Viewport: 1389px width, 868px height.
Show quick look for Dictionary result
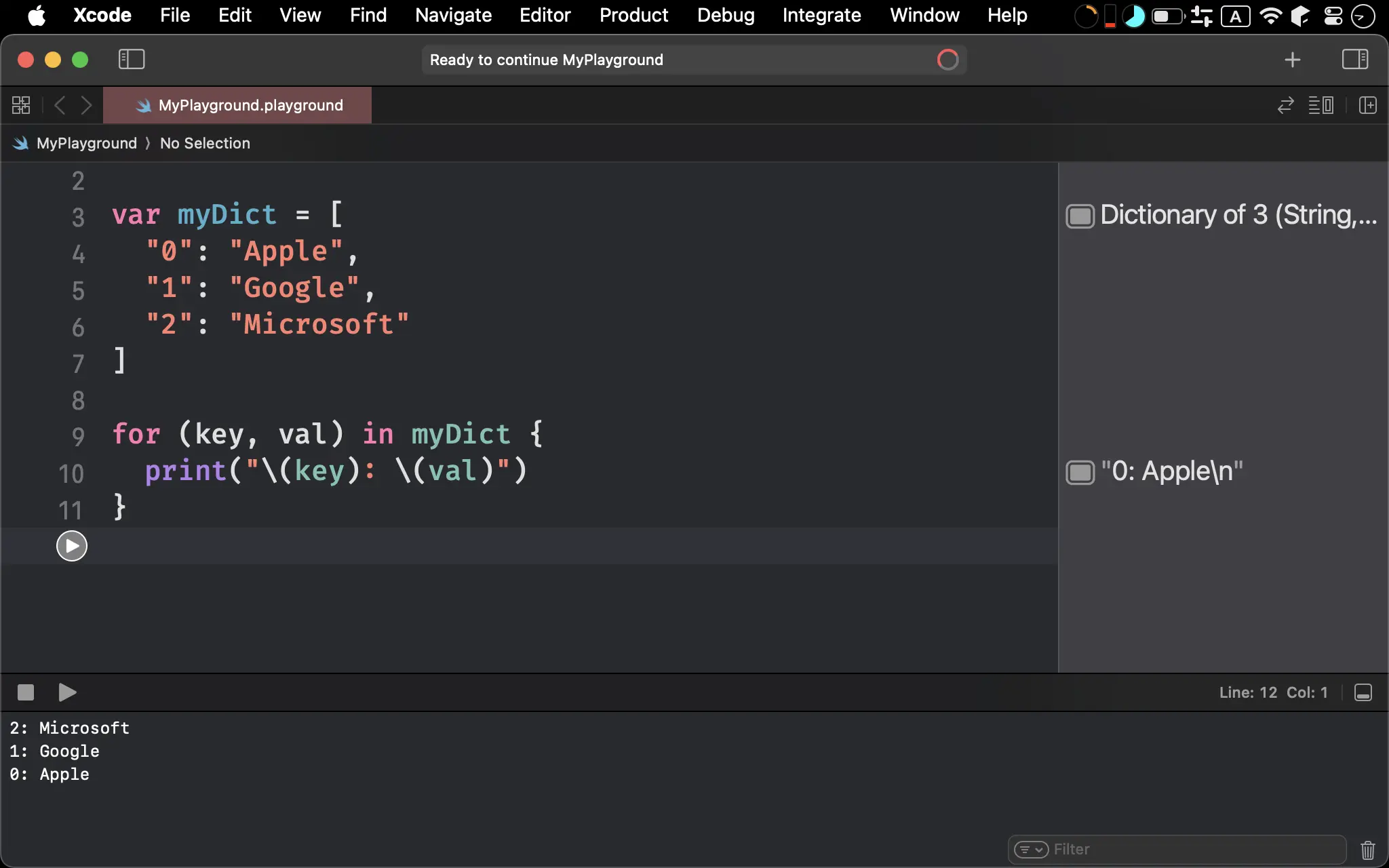[1080, 216]
